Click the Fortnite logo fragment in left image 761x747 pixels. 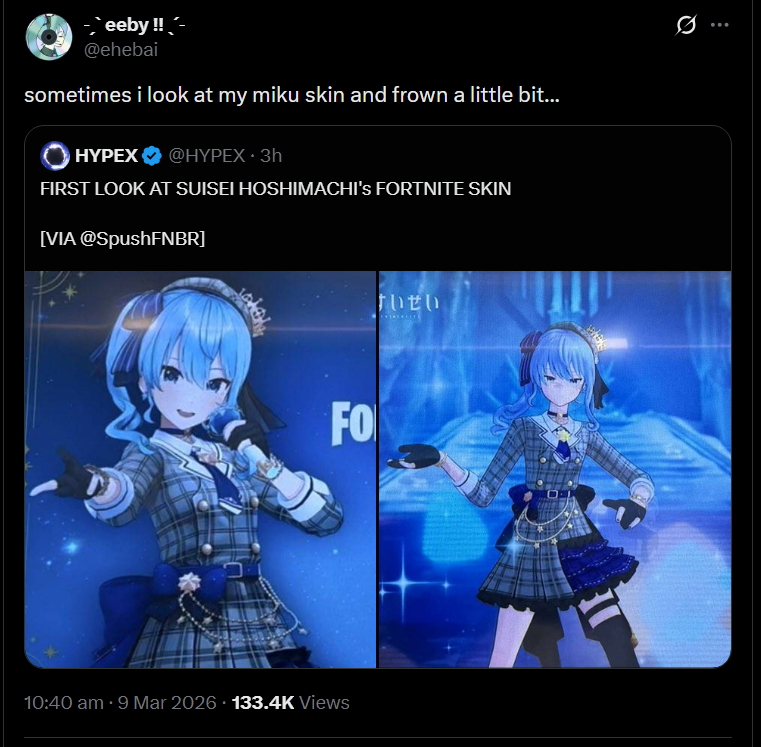tap(353, 424)
